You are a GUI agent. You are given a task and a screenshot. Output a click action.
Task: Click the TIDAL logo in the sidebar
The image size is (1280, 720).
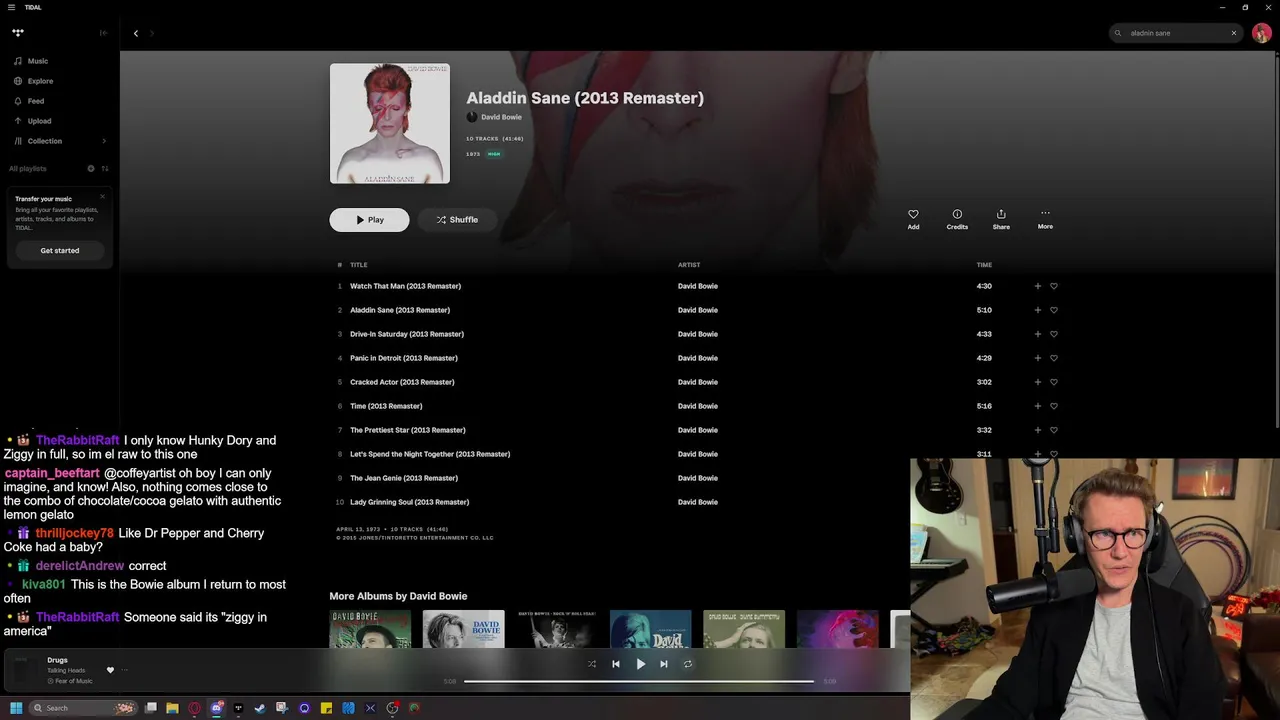18,33
